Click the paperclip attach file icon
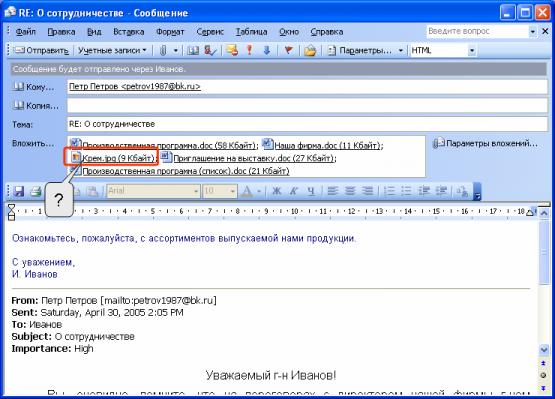 tap(162, 51)
